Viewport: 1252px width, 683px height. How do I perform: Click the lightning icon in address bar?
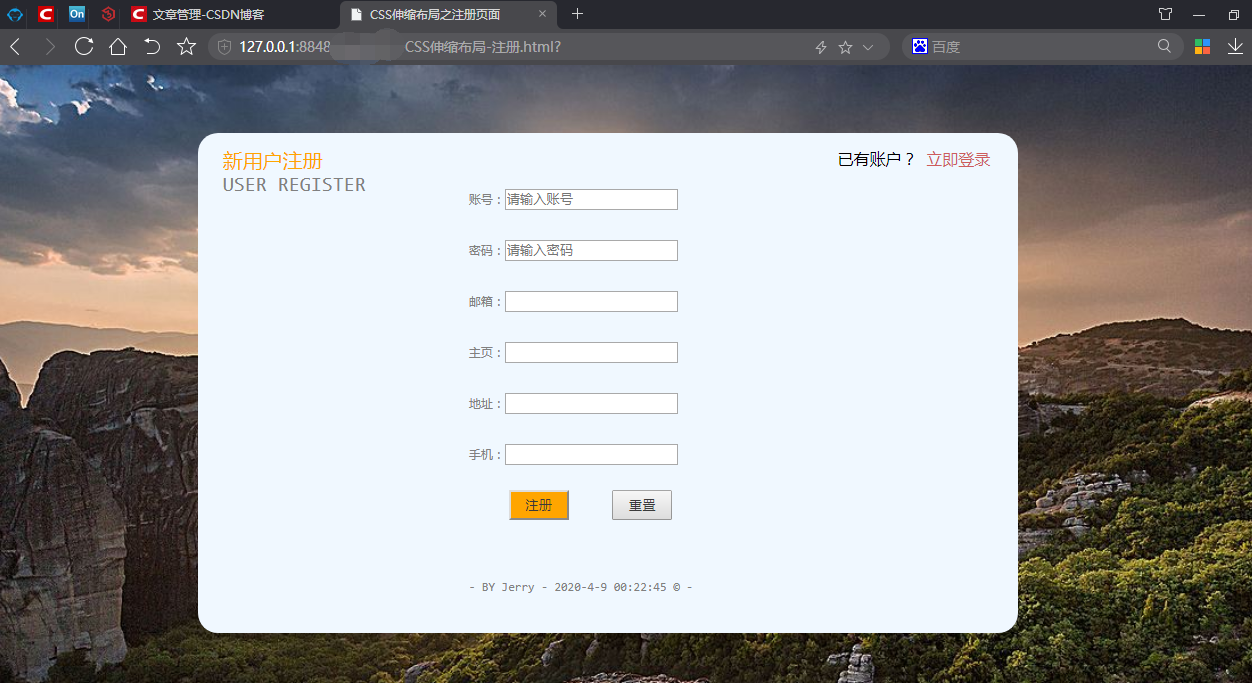click(x=820, y=46)
